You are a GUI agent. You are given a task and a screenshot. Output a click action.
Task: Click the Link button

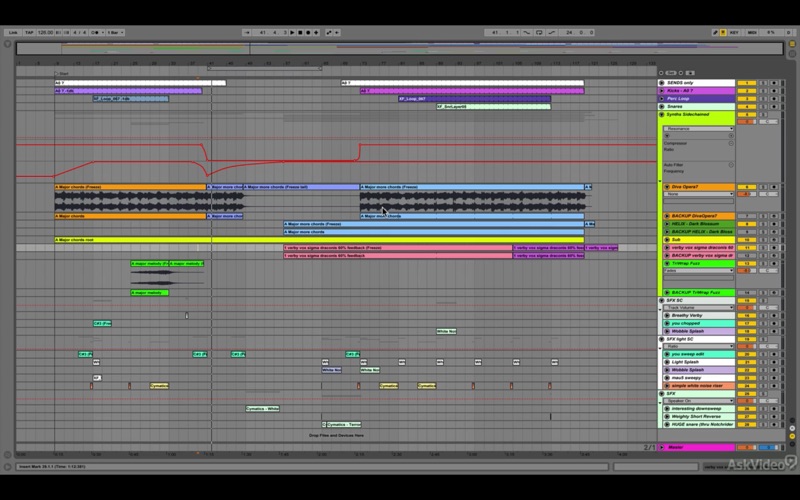click(x=13, y=33)
